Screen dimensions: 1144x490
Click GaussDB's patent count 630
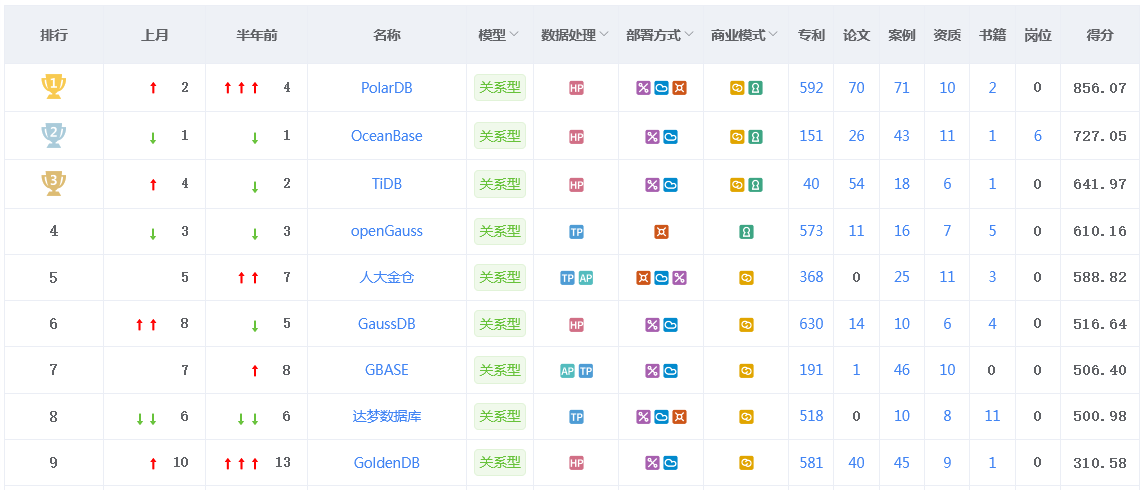pos(811,324)
